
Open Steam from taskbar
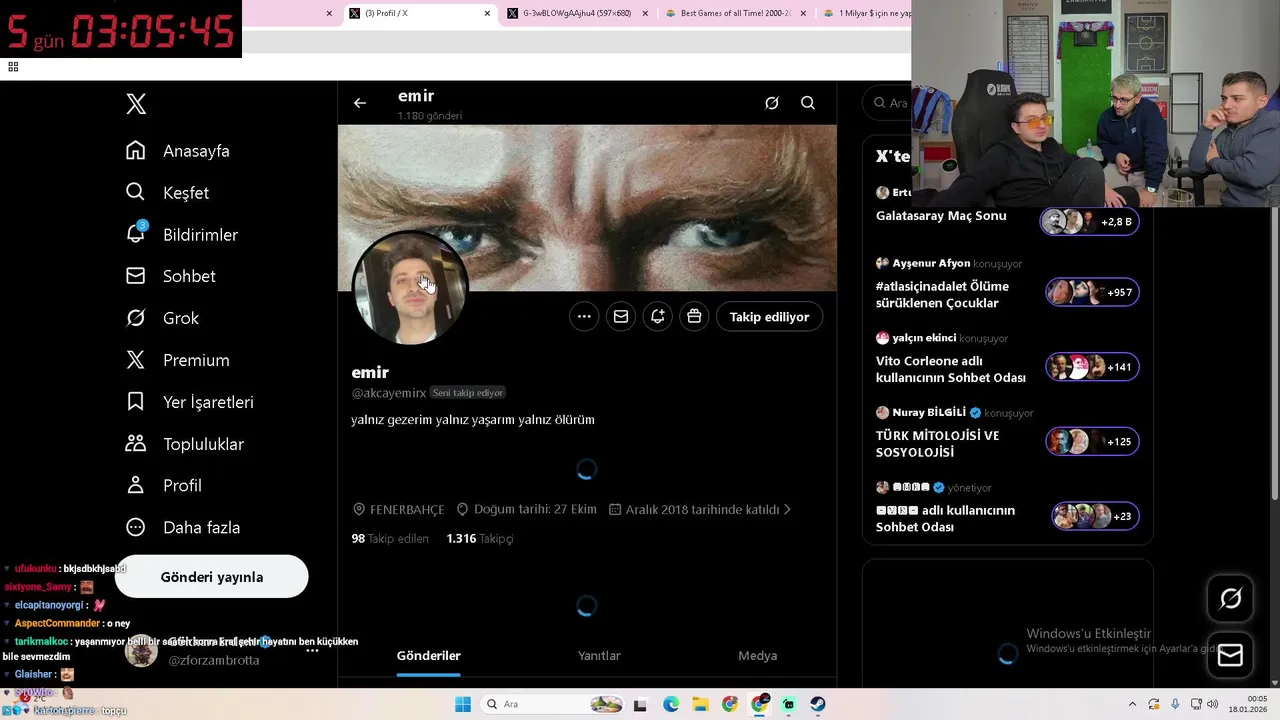(817, 704)
